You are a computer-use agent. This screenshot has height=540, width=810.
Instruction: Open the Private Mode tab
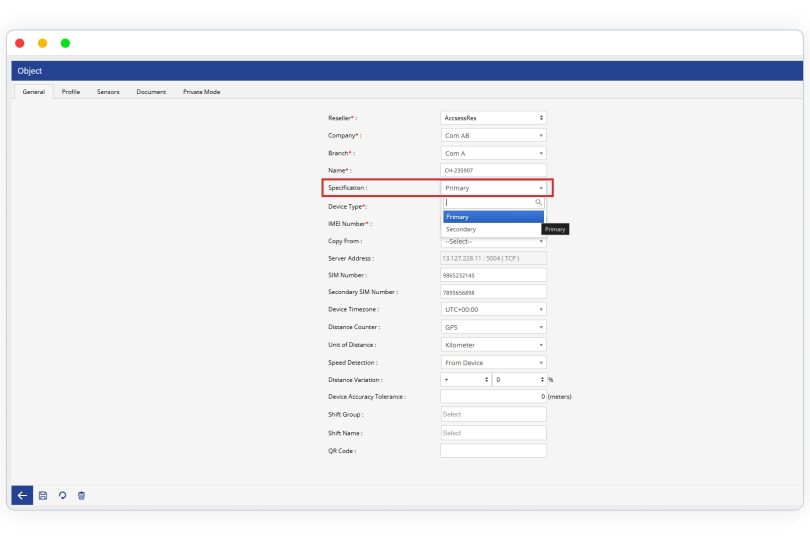(201, 92)
